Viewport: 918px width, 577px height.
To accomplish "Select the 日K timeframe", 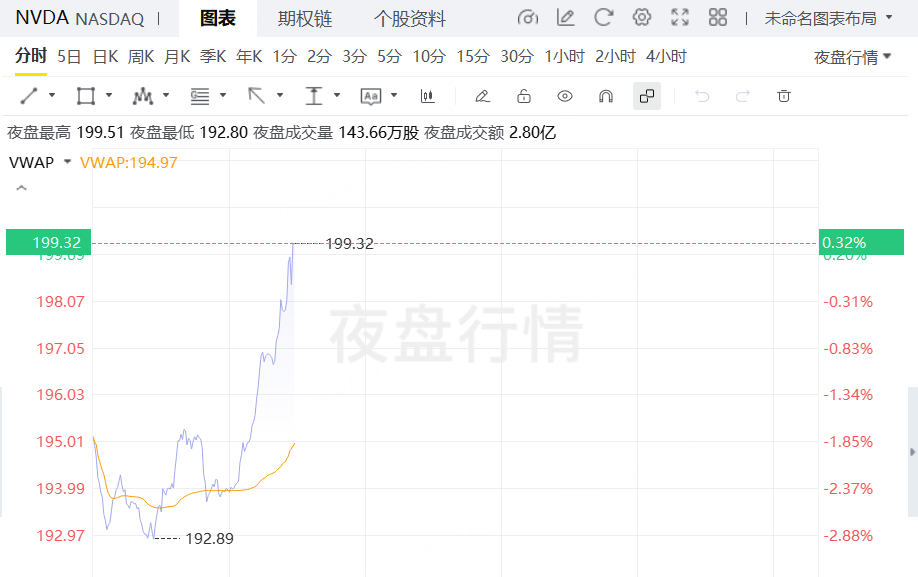I will 105,57.
